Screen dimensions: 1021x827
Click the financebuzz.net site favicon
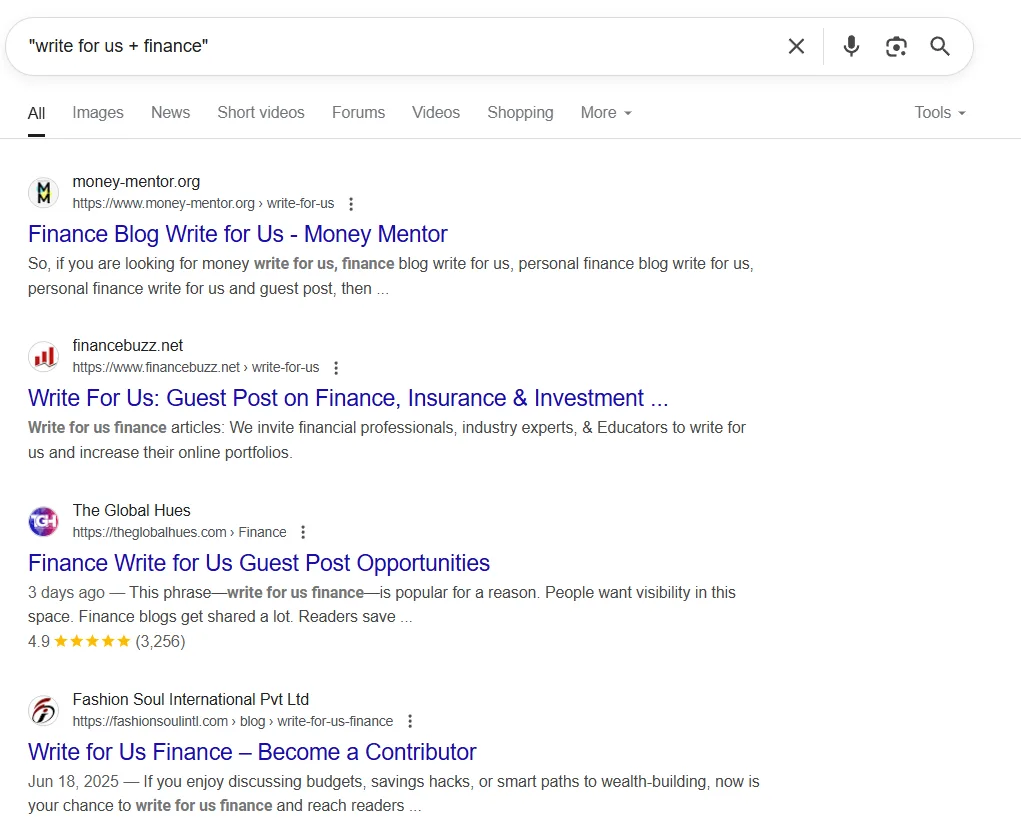(43, 356)
